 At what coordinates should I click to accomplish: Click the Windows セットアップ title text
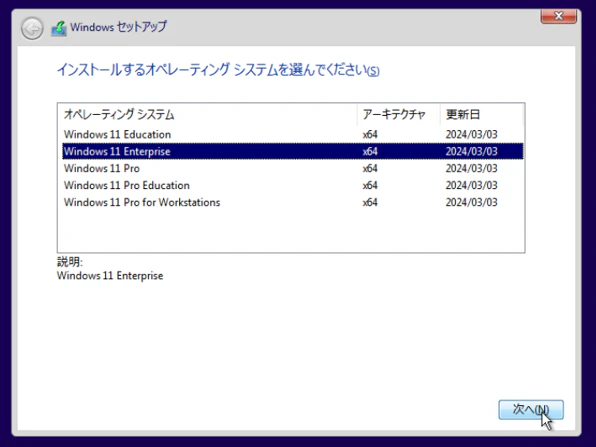(x=118, y=27)
